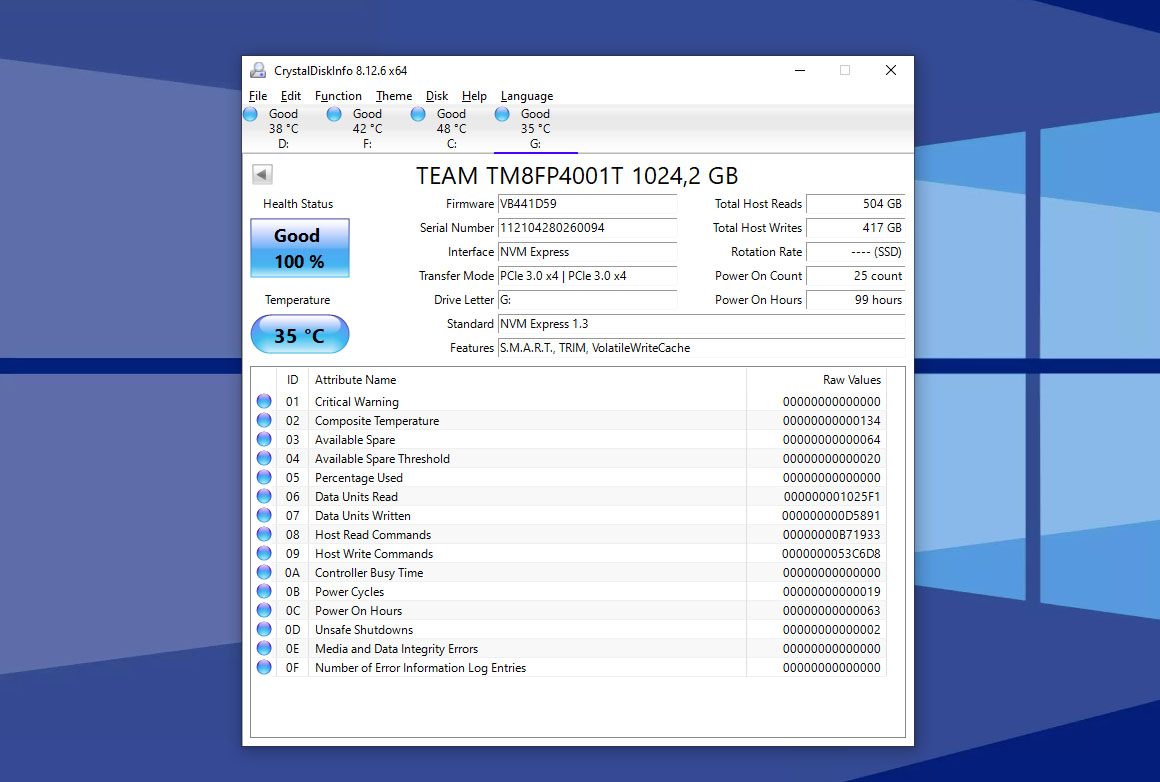Click the status orb for Host Write Commands
This screenshot has width=1160, height=782.
[264, 553]
